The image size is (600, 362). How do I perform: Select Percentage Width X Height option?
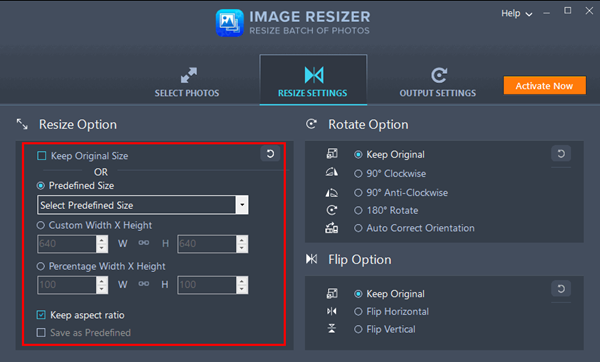click(x=41, y=266)
